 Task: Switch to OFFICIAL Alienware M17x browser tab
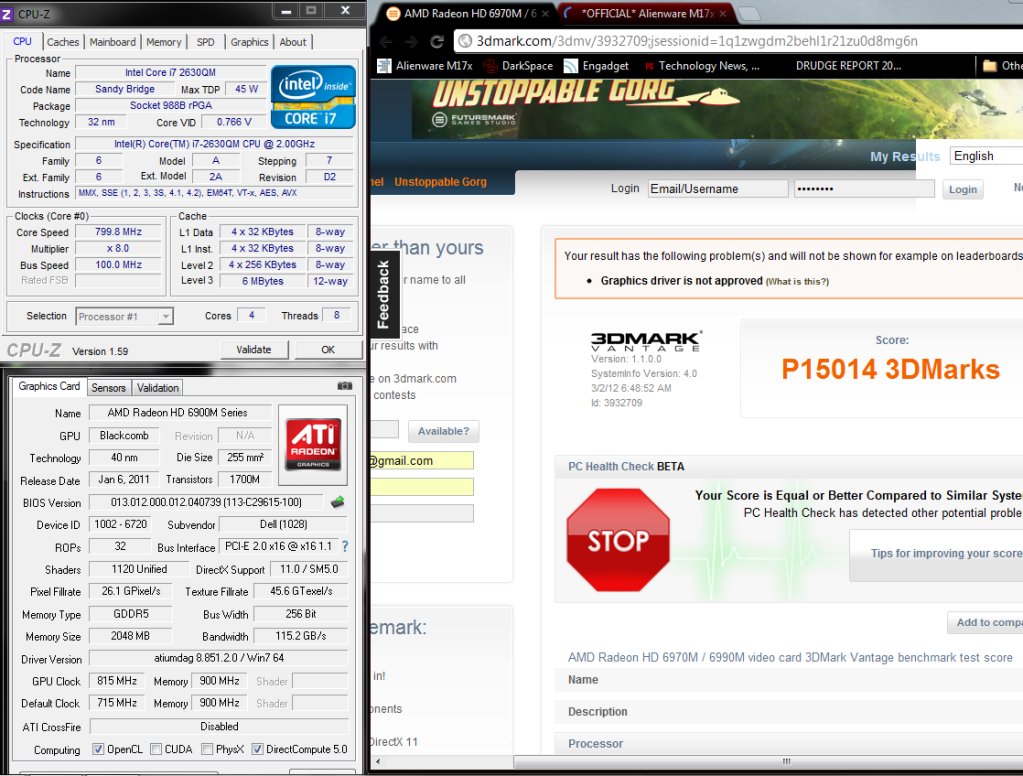pyautogui.click(x=646, y=13)
